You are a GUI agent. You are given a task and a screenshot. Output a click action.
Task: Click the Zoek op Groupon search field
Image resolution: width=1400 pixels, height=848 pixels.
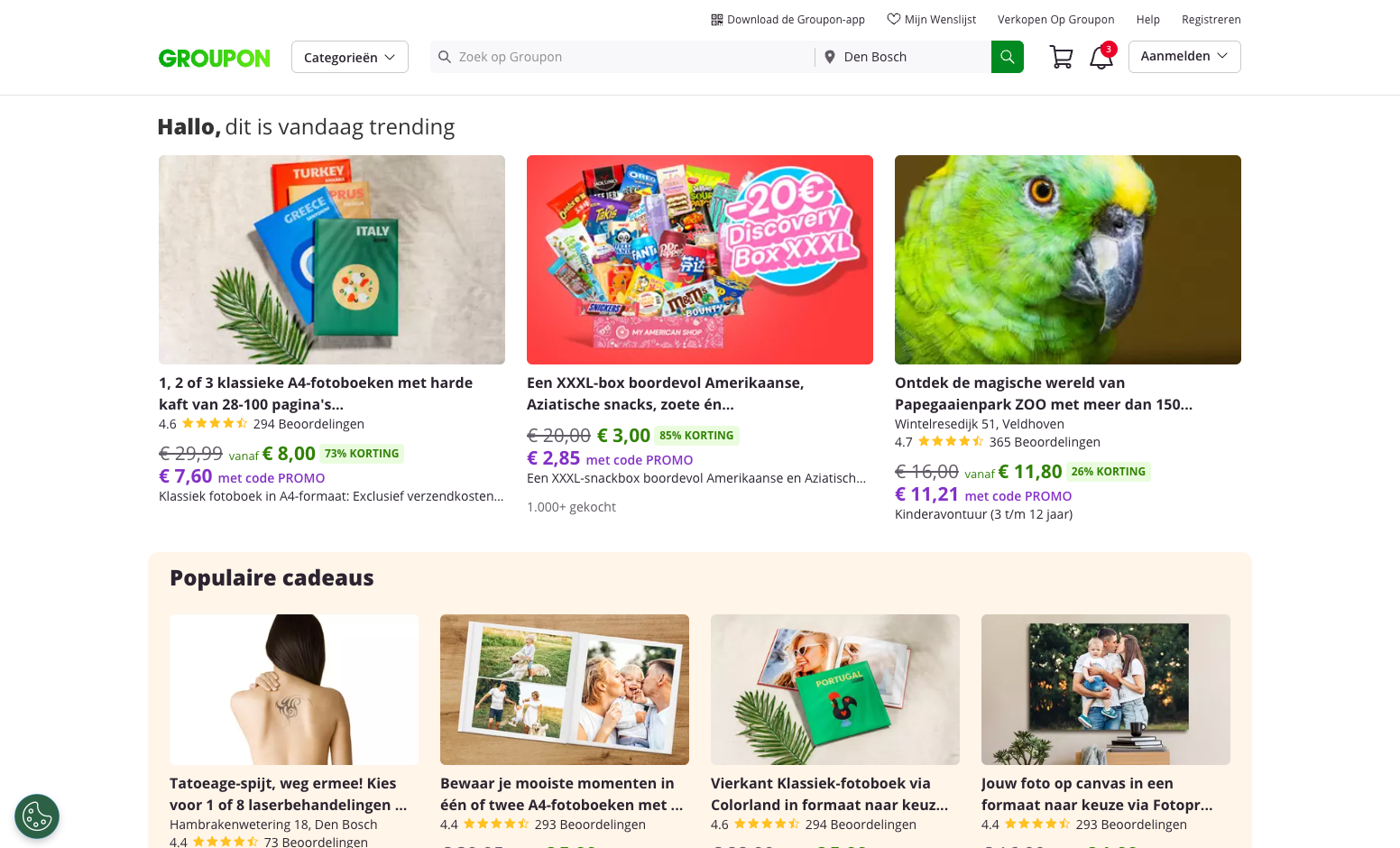(x=622, y=57)
